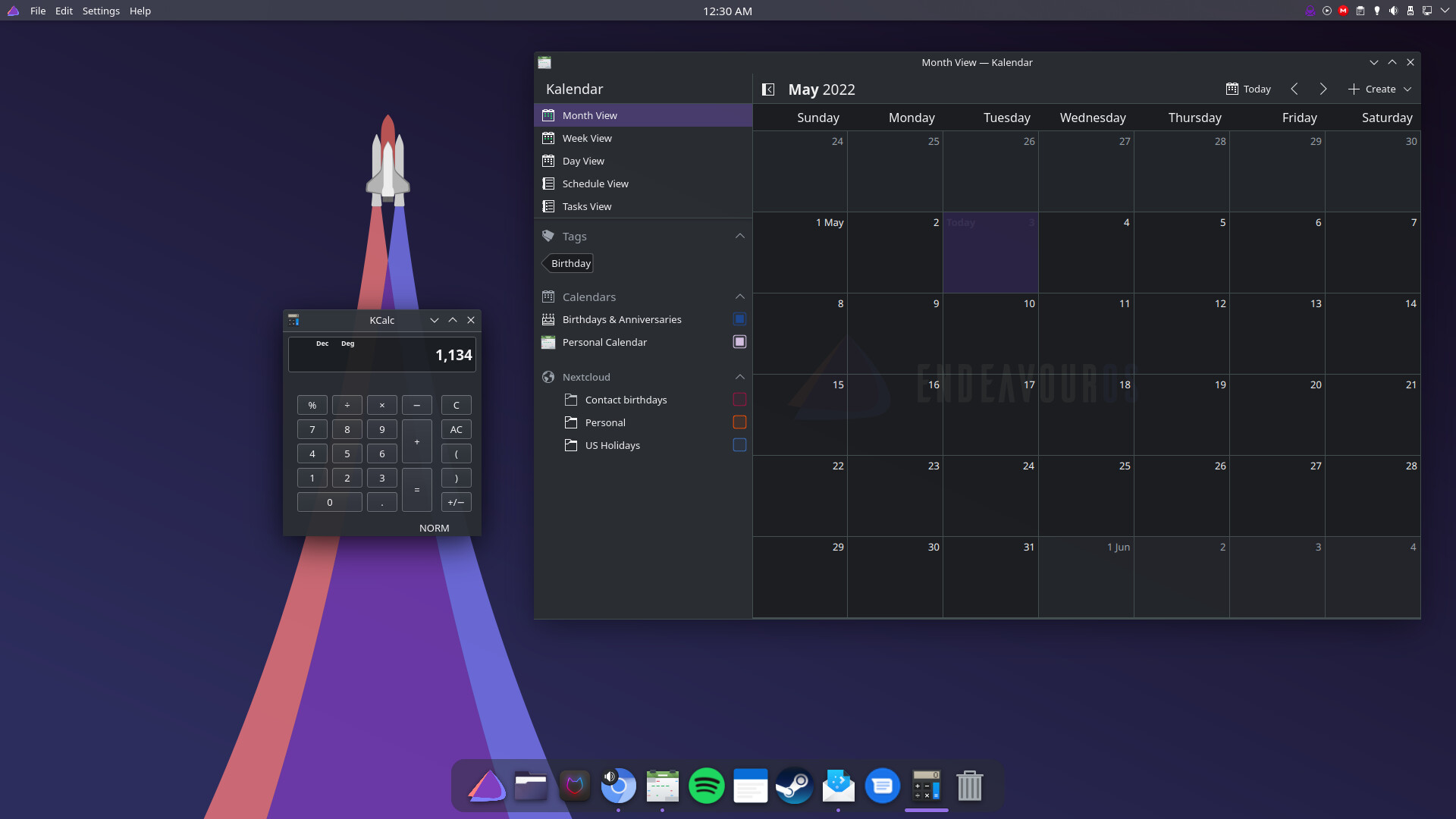Image resolution: width=1456 pixels, height=819 pixels.
Task: Collapse the Tags section
Action: pos(739,236)
